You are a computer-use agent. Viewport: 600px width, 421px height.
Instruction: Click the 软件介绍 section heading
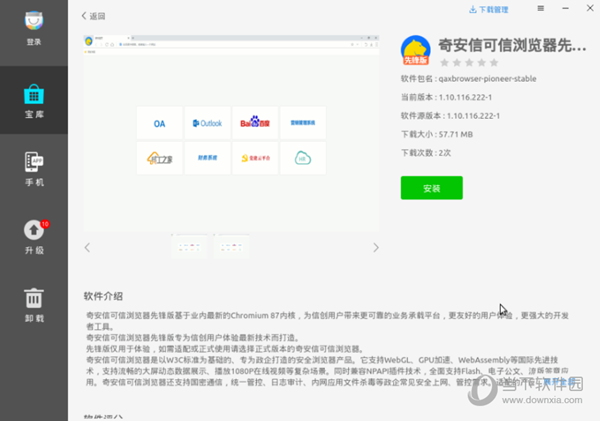click(105, 296)
